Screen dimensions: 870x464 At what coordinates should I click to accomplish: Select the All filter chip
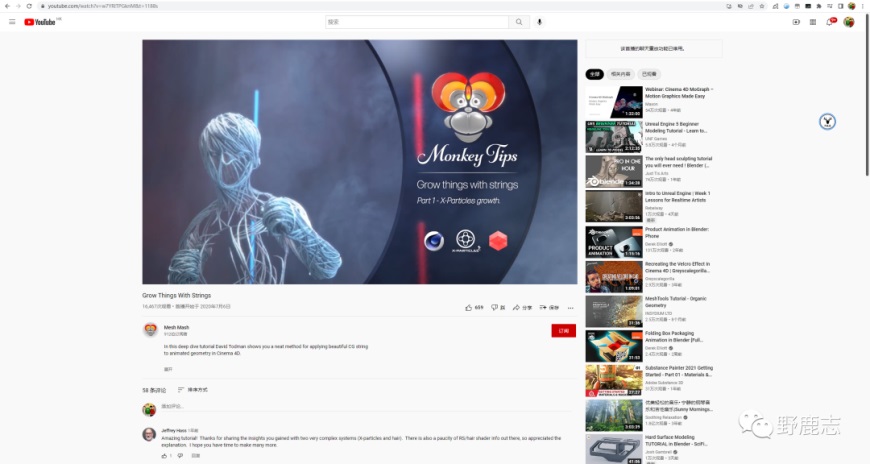[594, 74]
